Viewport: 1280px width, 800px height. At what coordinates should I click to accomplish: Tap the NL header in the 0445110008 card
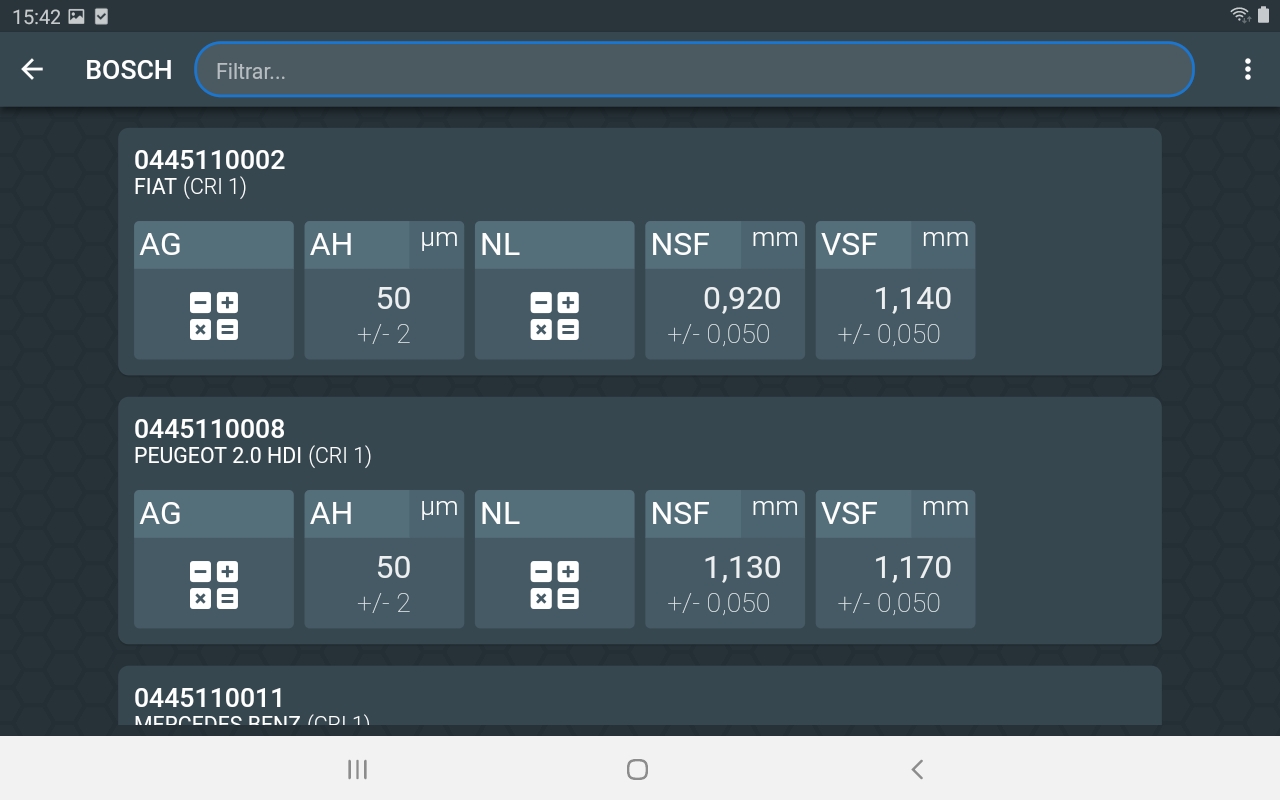tap(555, 514)
